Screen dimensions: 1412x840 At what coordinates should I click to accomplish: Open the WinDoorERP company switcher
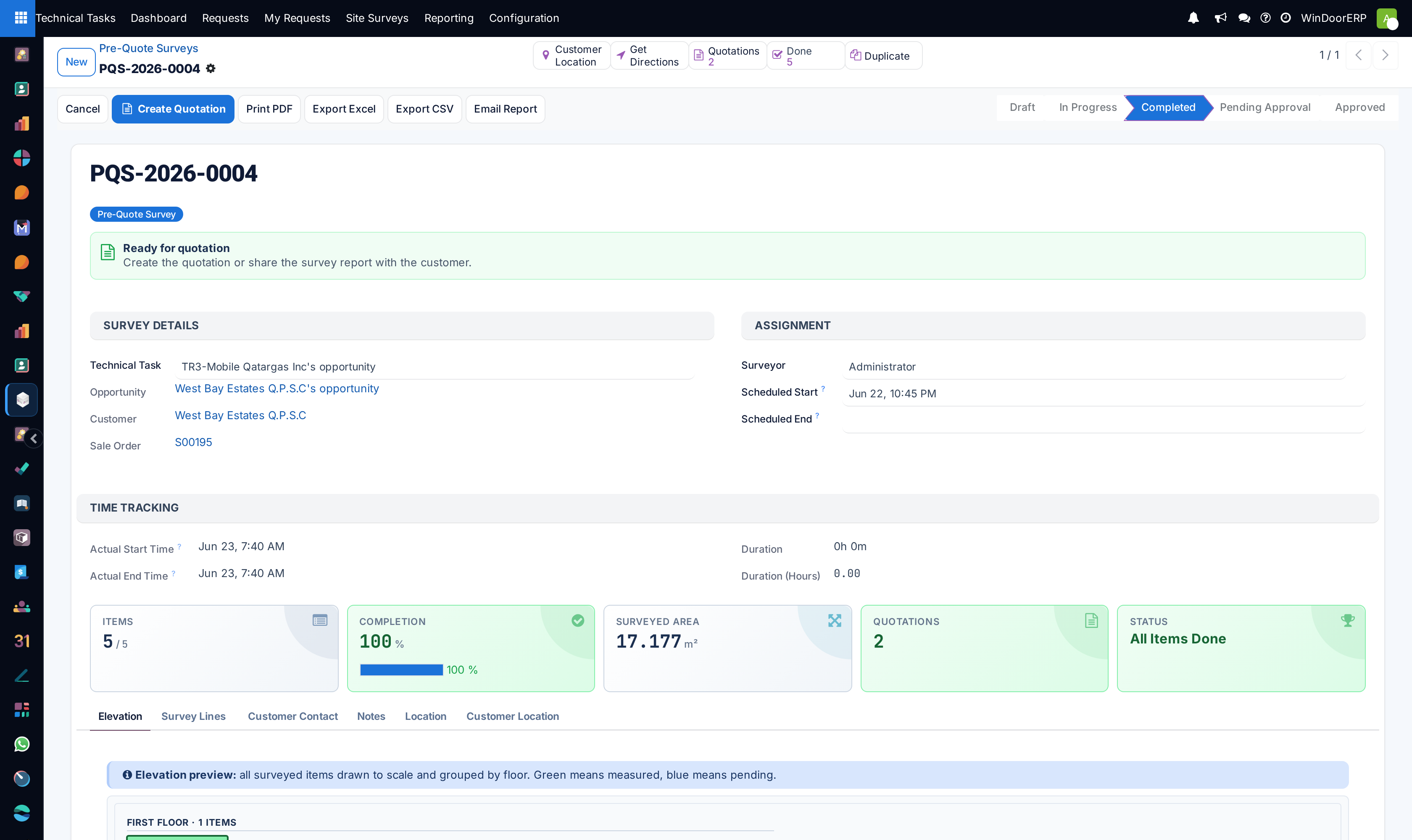(1334, 18)
